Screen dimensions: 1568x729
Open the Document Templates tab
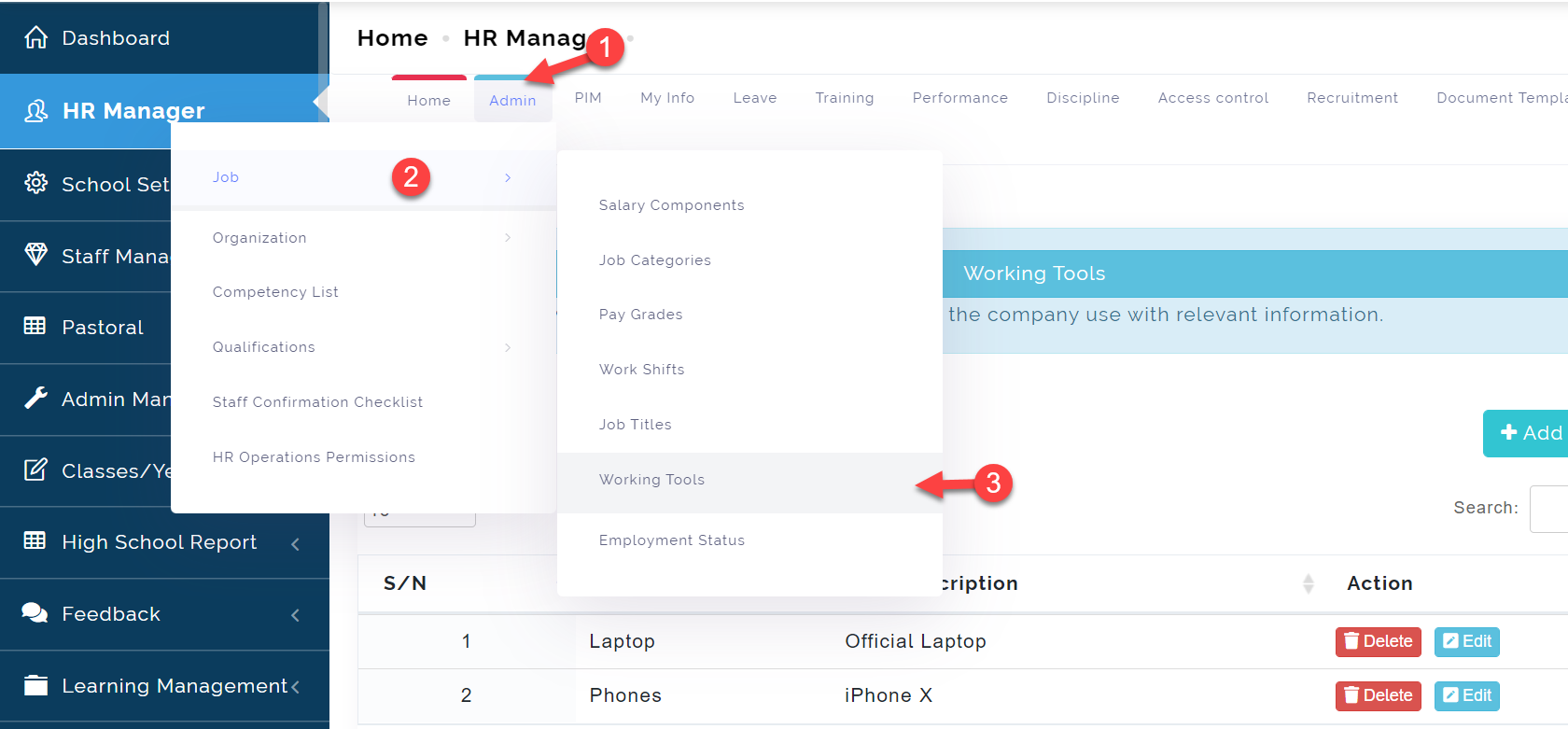pyautogui.click(x=1502, y=98)
